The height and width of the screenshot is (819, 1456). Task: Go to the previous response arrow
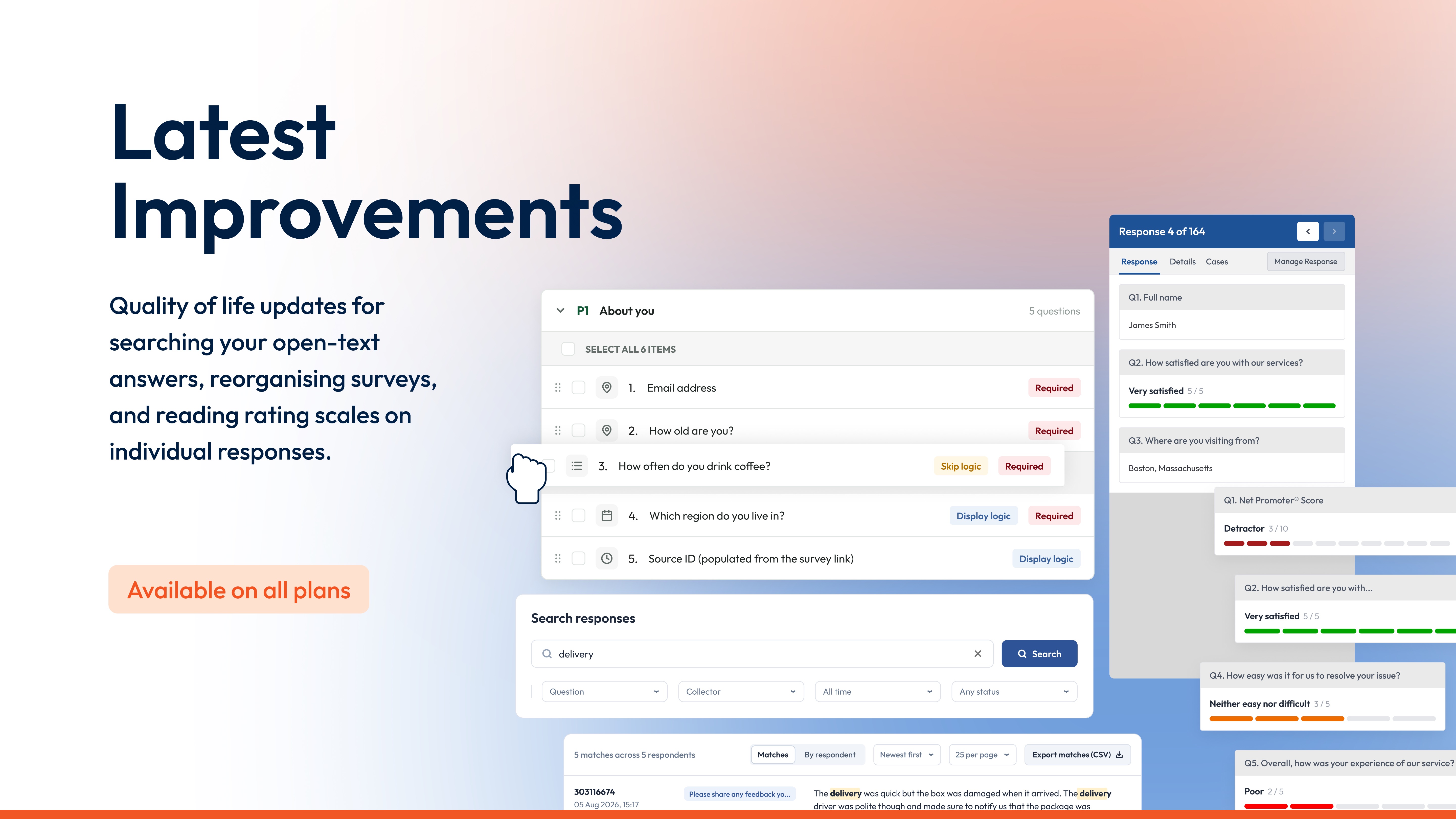click(1307, 231)
